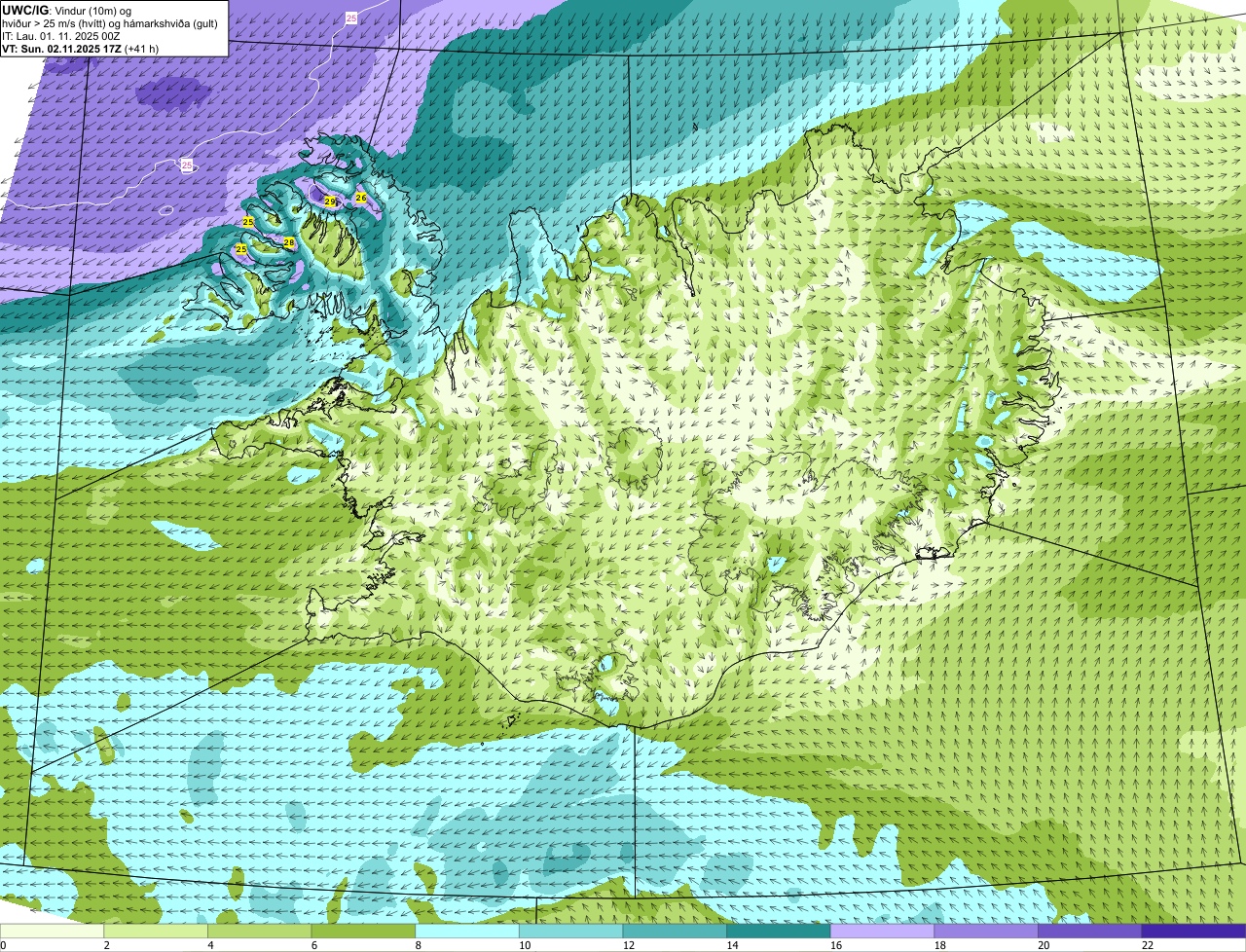Click the legend tick label 12
1246x952 pixels.
click(629, 945)
